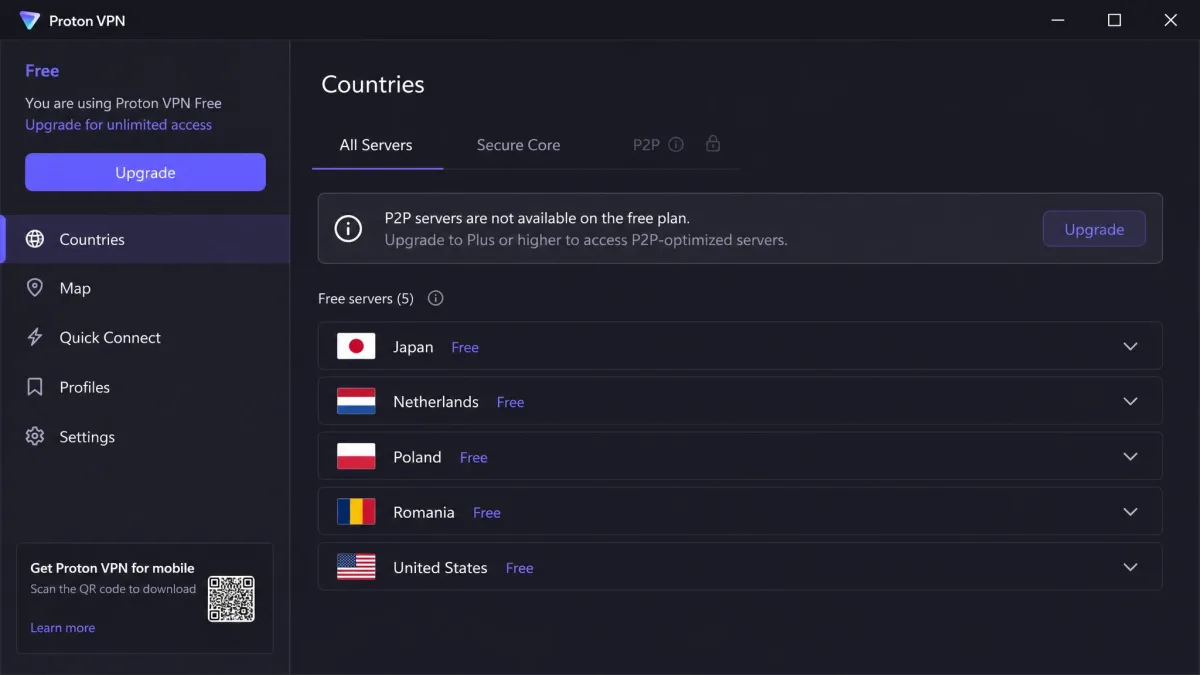Open Countries in the sidebar
The height and width of the screenshot is (675, 1200).
(x=145, y=239)
